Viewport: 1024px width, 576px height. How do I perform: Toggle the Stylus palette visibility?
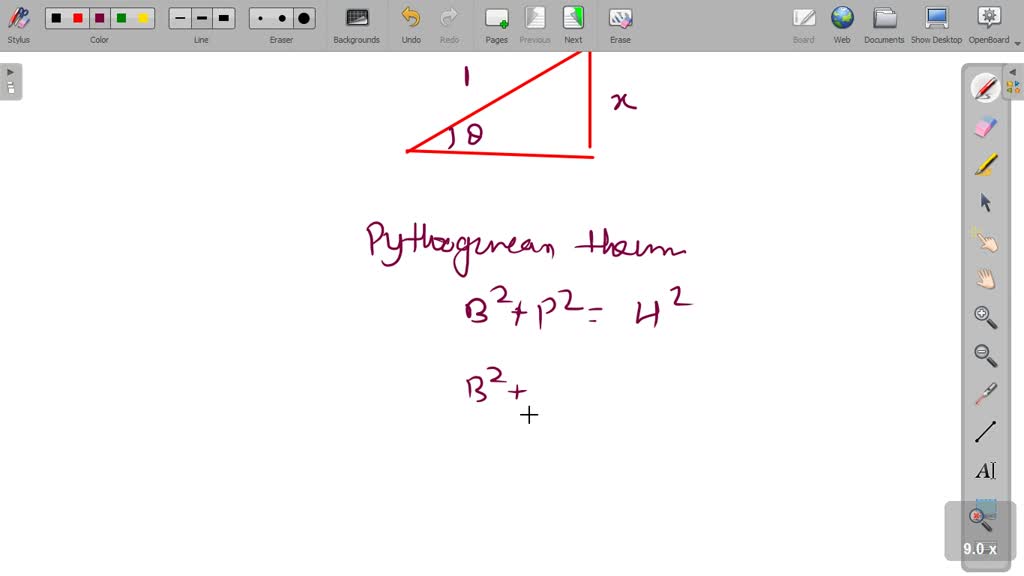(x=18, y=24)
